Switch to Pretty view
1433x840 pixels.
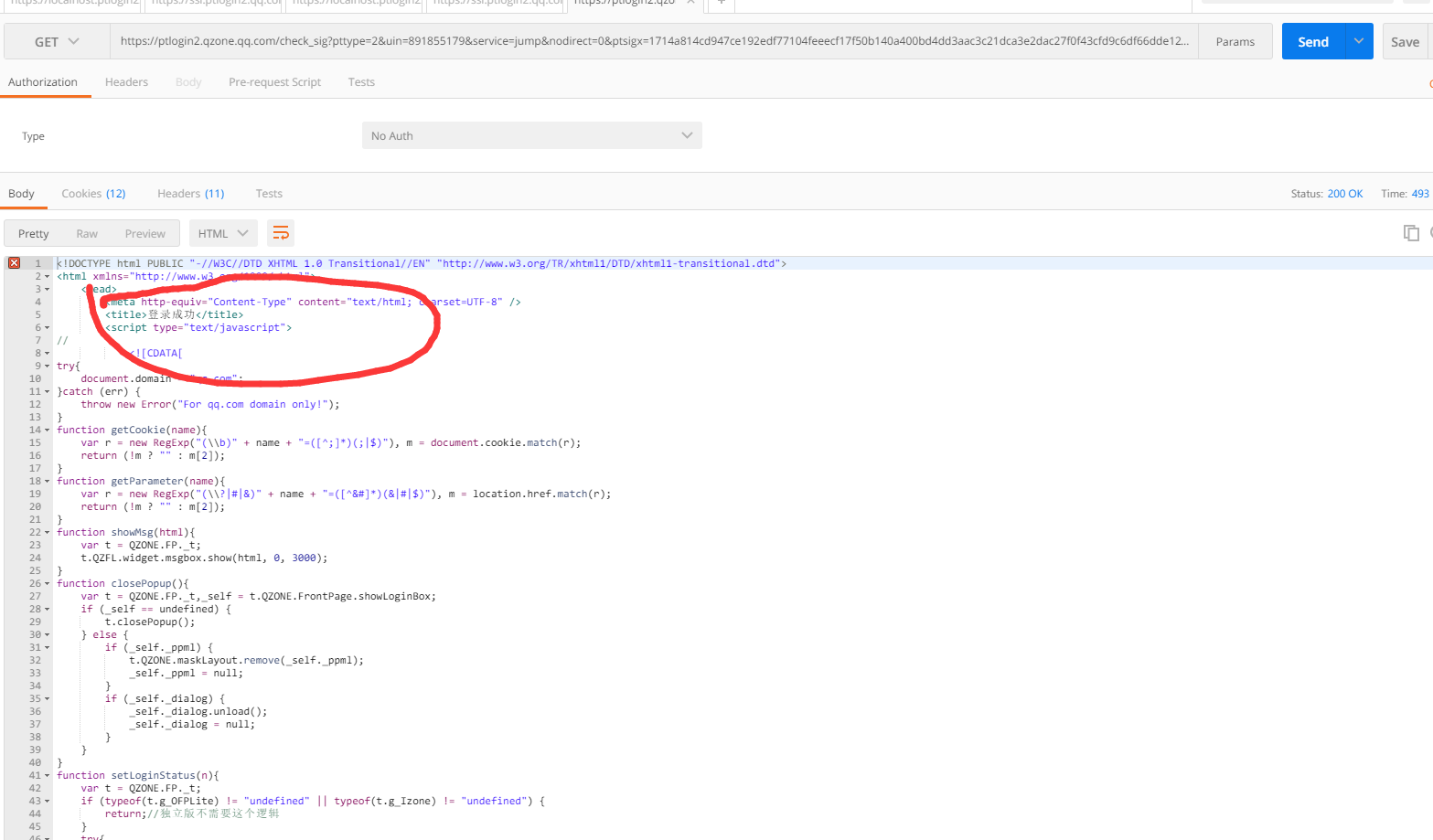(x=34, y=234)
